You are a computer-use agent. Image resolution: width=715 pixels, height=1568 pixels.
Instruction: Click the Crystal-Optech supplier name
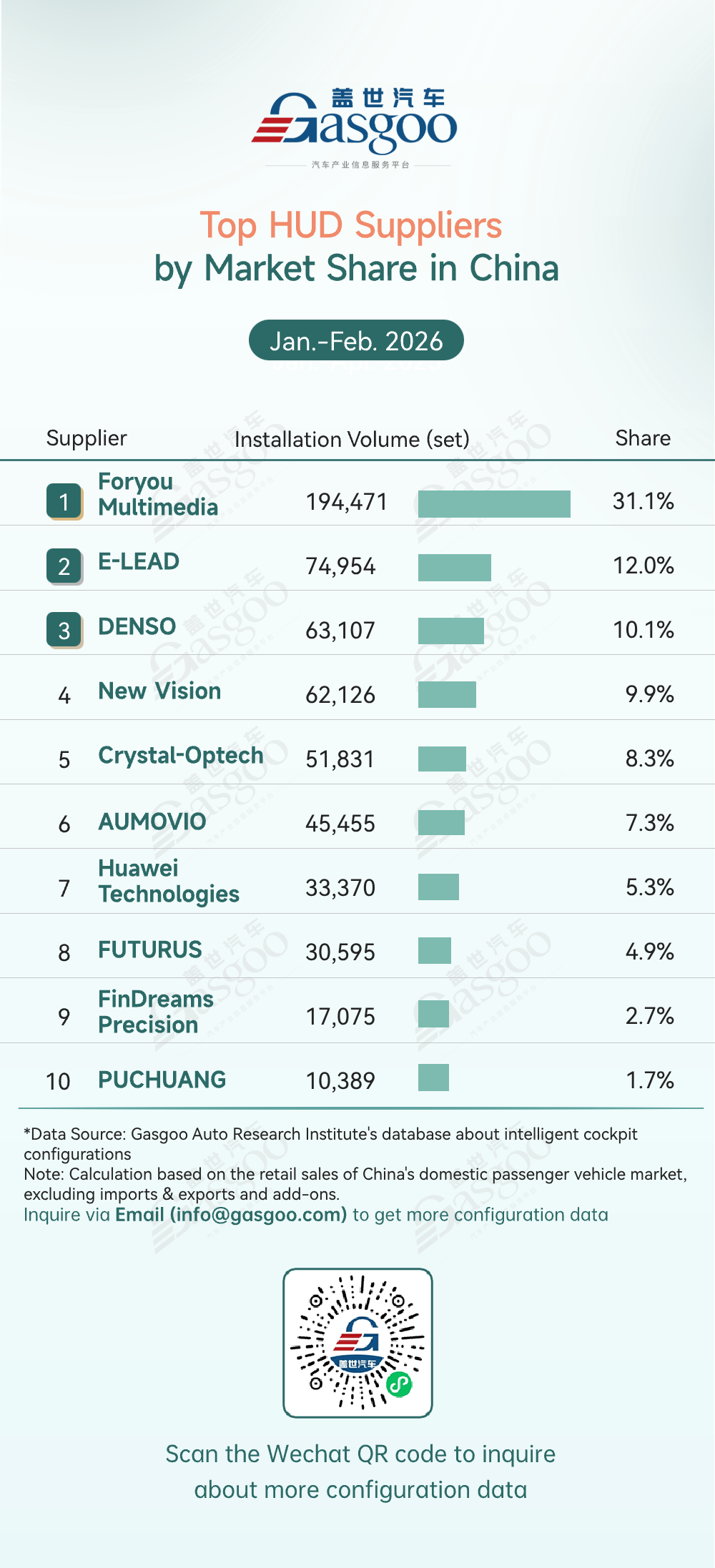click(181, 755)
